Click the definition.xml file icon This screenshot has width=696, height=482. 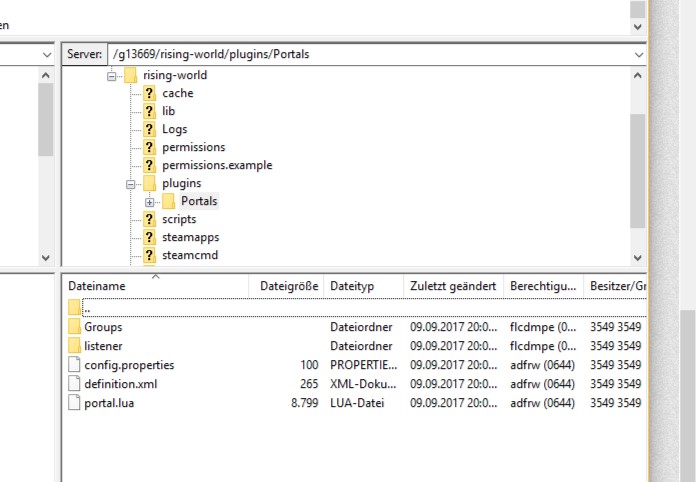(74, 384)
